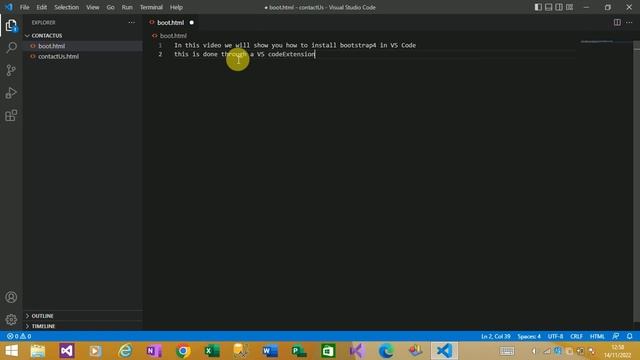Screen dimensions: 640x360
Task: Toggle the bottom panel layout
Action: tap(549, 7)
